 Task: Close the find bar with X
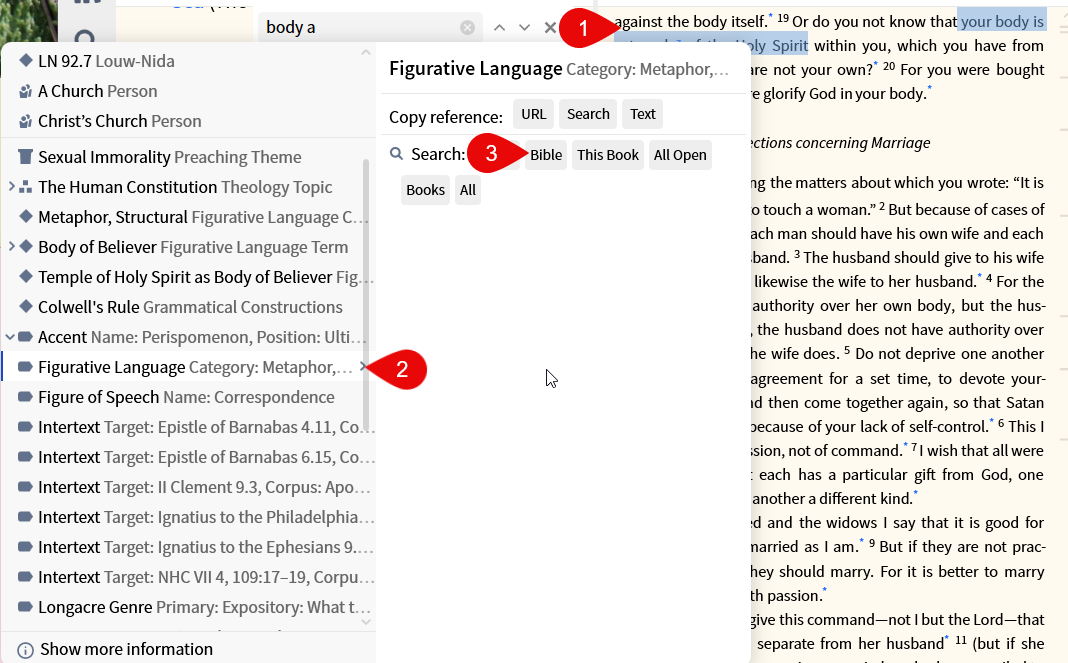pos(550,27)
